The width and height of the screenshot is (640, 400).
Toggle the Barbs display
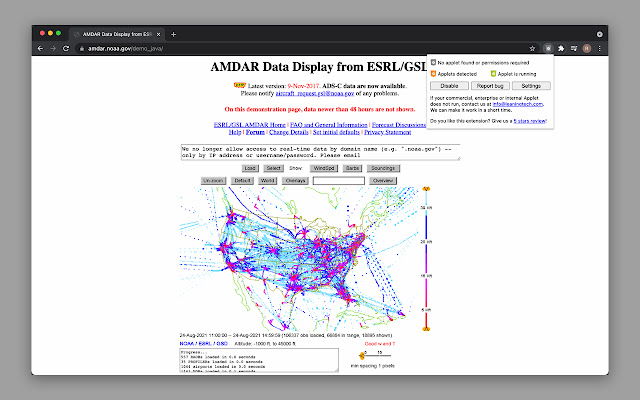click(353, 169)
